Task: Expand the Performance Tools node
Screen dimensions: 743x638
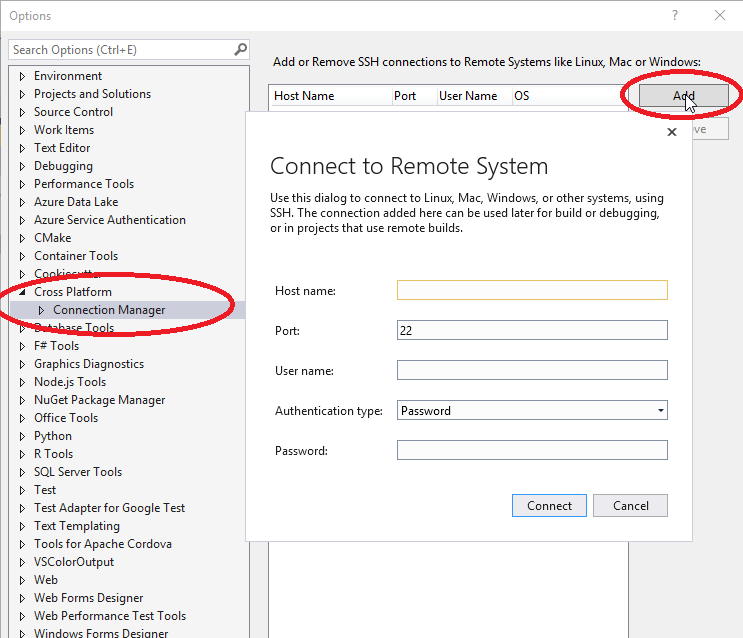Action: (22, 184)
